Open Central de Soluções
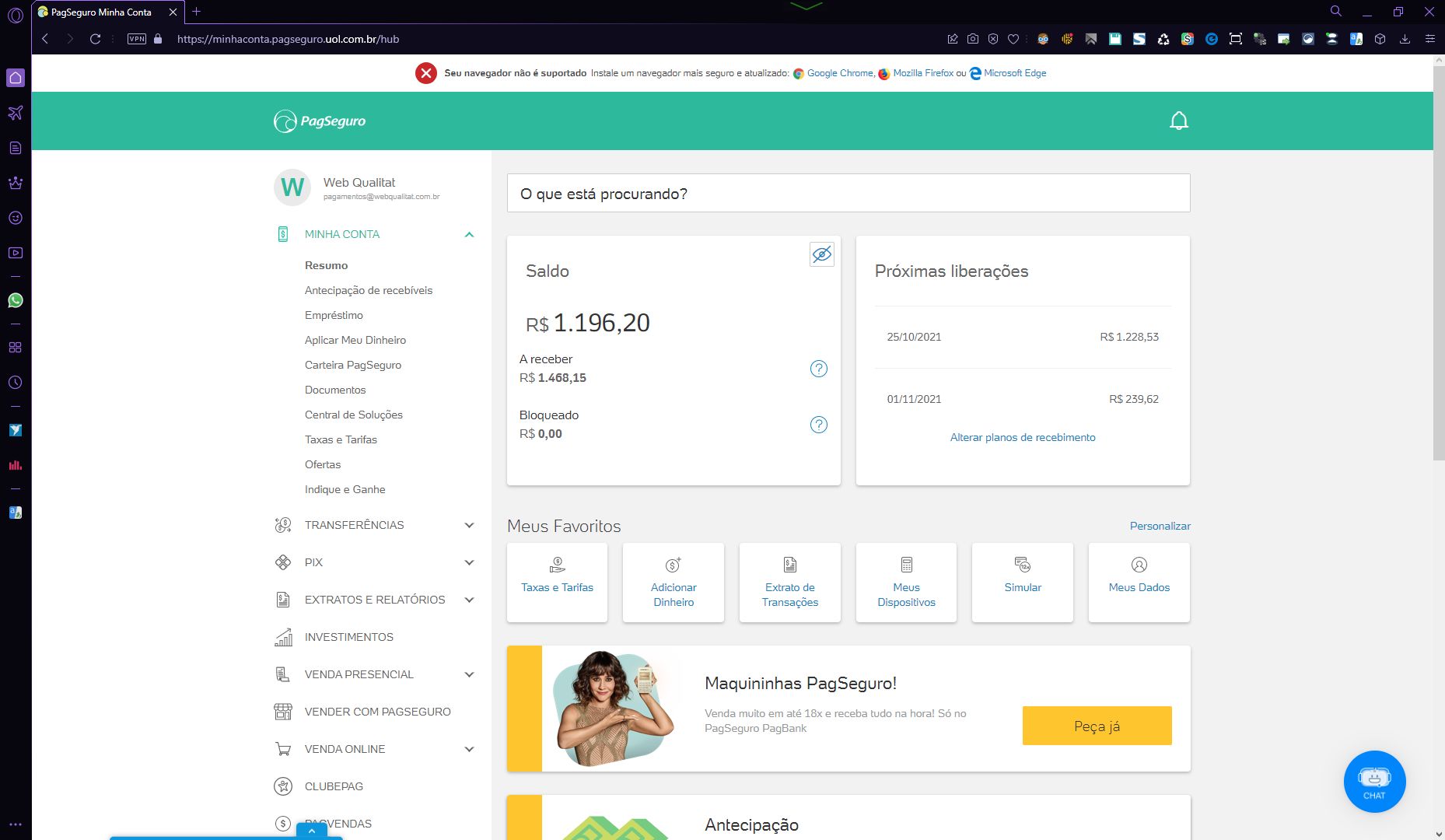This screenshot has width=1445, height=840. tap(354, 415)
